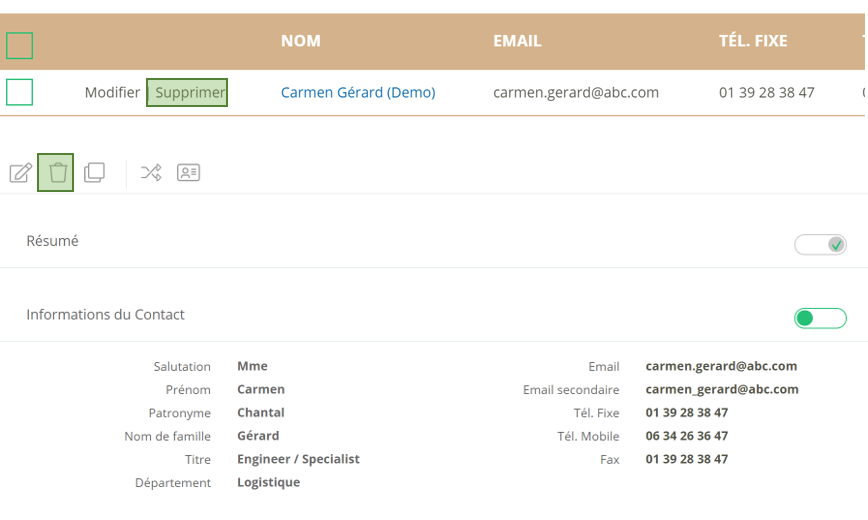Image resolution: width=868 pixels, height=520 pixels.
Task: Collapse the Résumé section header
Action: [52, 241]
